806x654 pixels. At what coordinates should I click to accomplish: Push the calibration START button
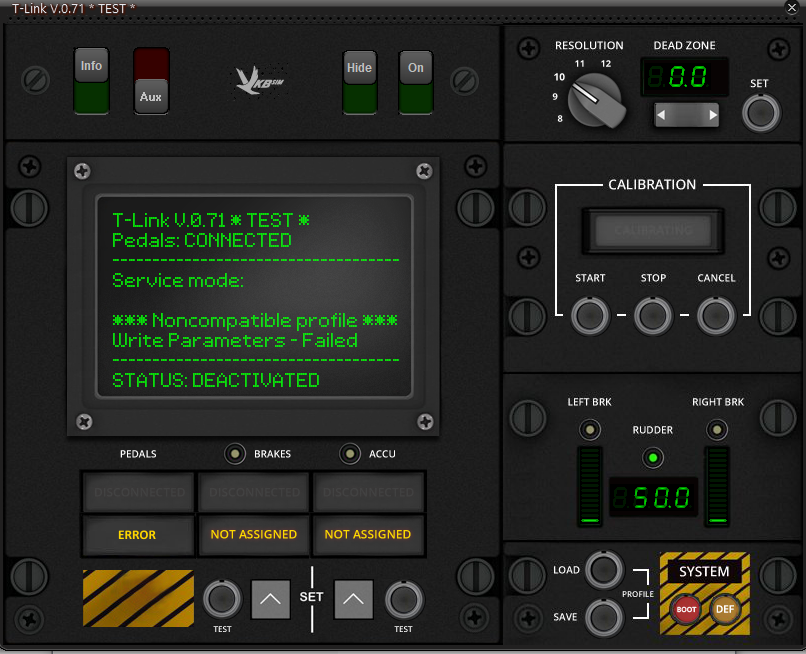(x=590, y=315)
